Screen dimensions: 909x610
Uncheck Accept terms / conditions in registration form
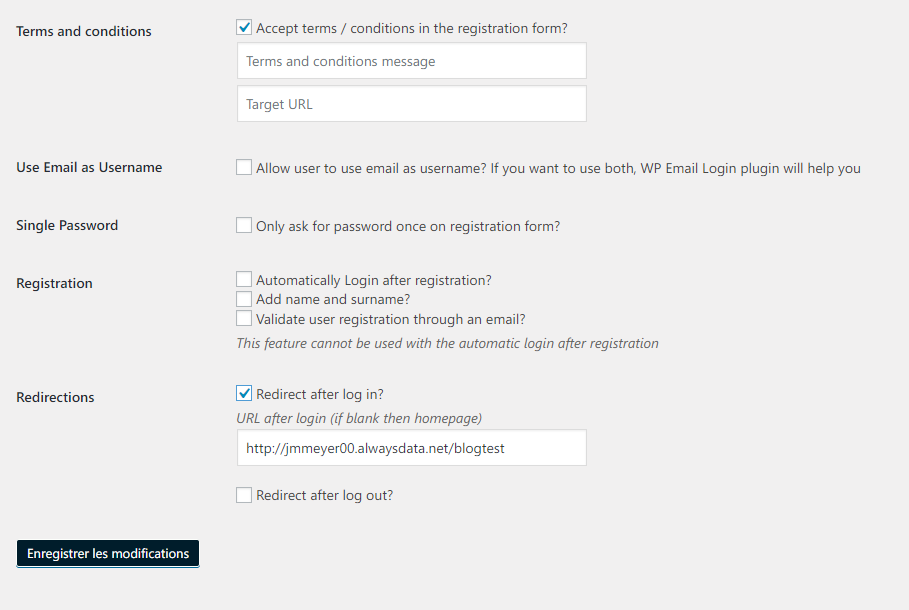pyautogui.click(x=244, y=27)
